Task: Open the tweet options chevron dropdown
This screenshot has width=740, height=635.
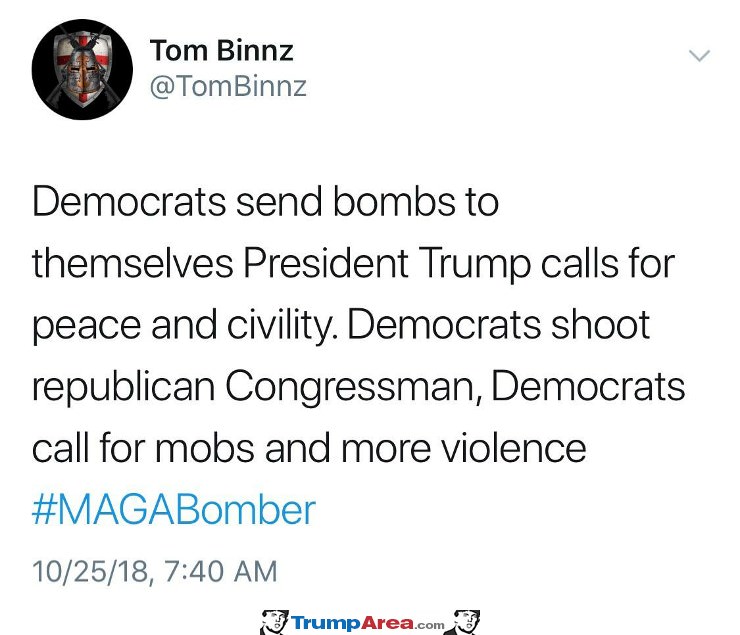Action: (x=698, y=55)
